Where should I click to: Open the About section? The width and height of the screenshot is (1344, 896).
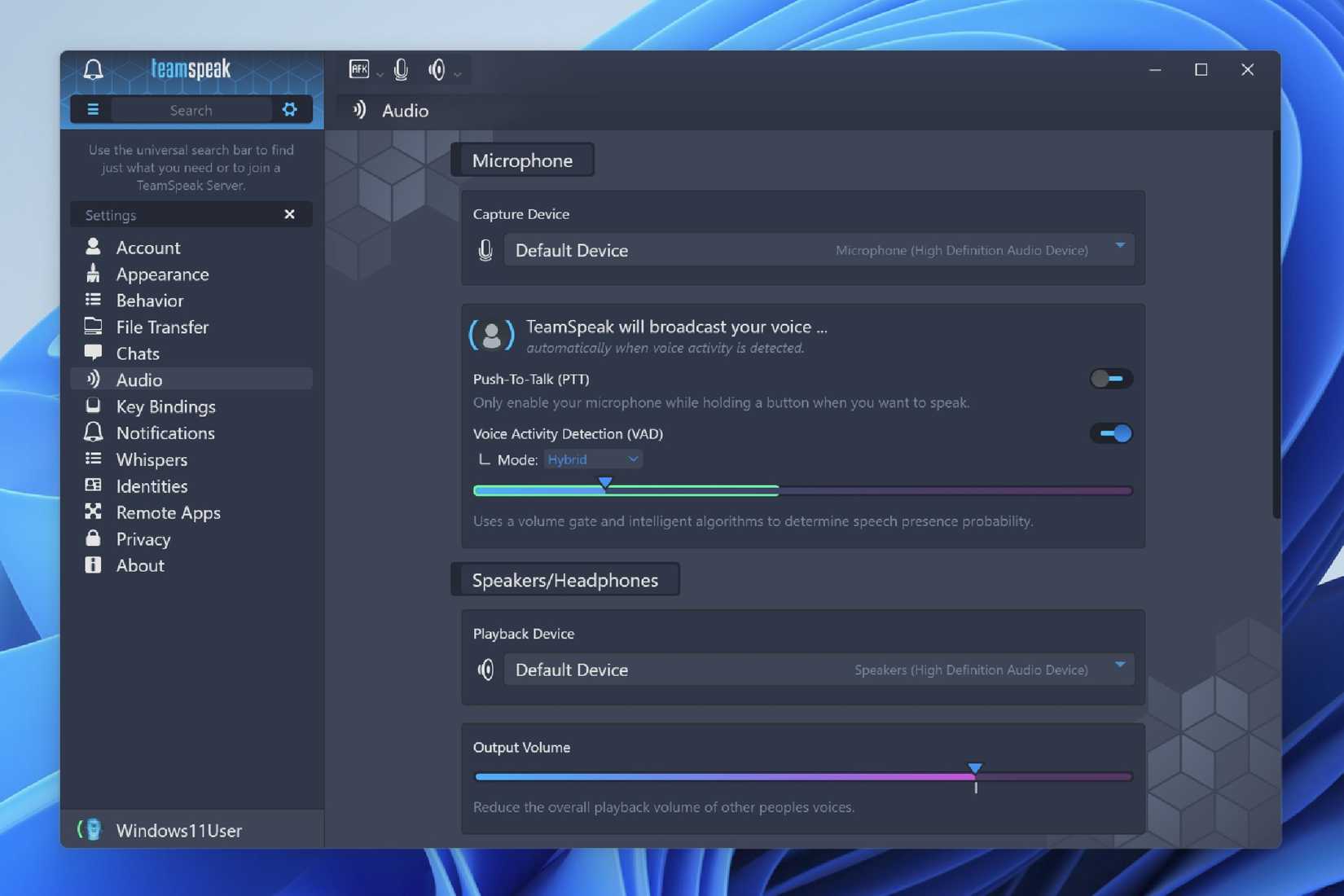tap(140, 564)
